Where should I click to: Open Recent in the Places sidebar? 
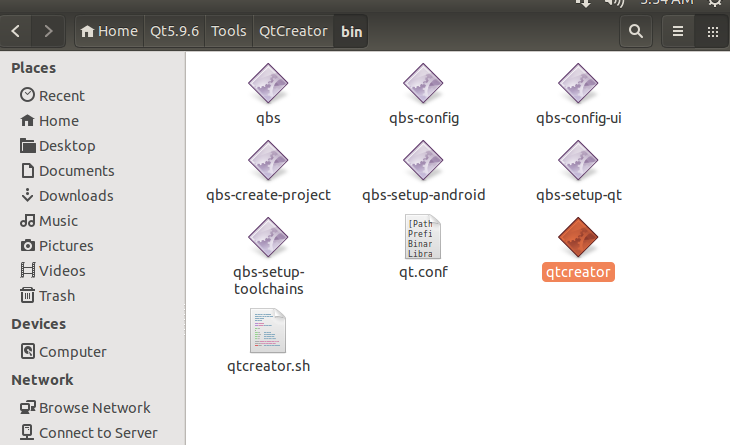point(52,95)
